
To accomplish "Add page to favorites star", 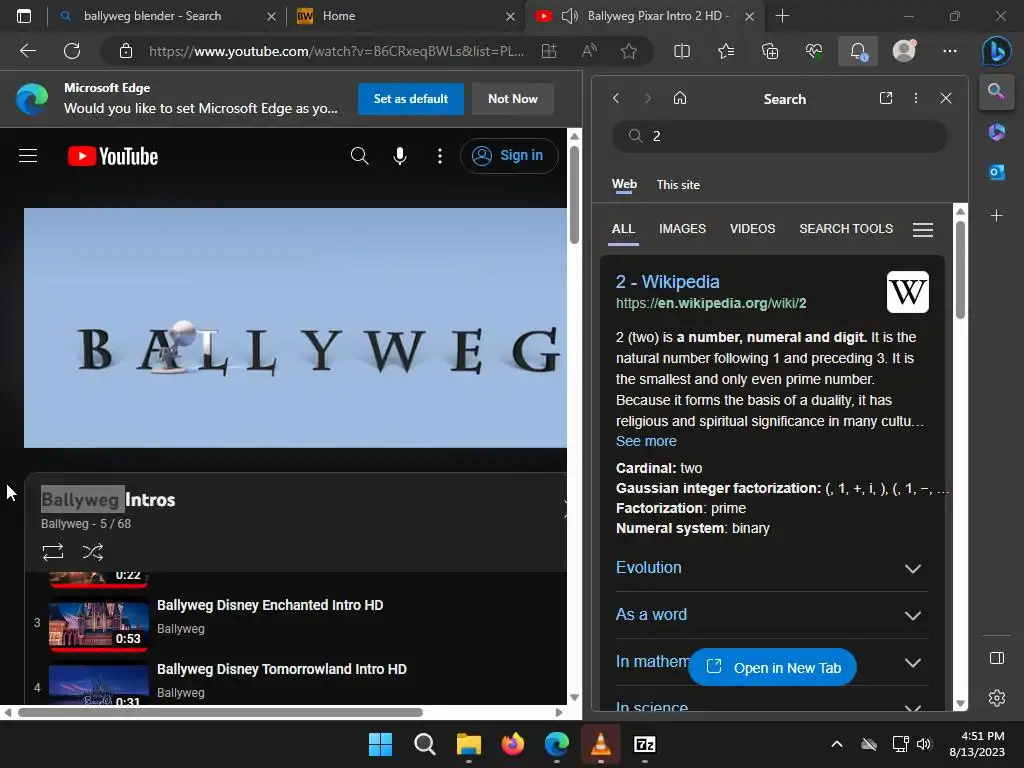I will (x=629, y=51).
